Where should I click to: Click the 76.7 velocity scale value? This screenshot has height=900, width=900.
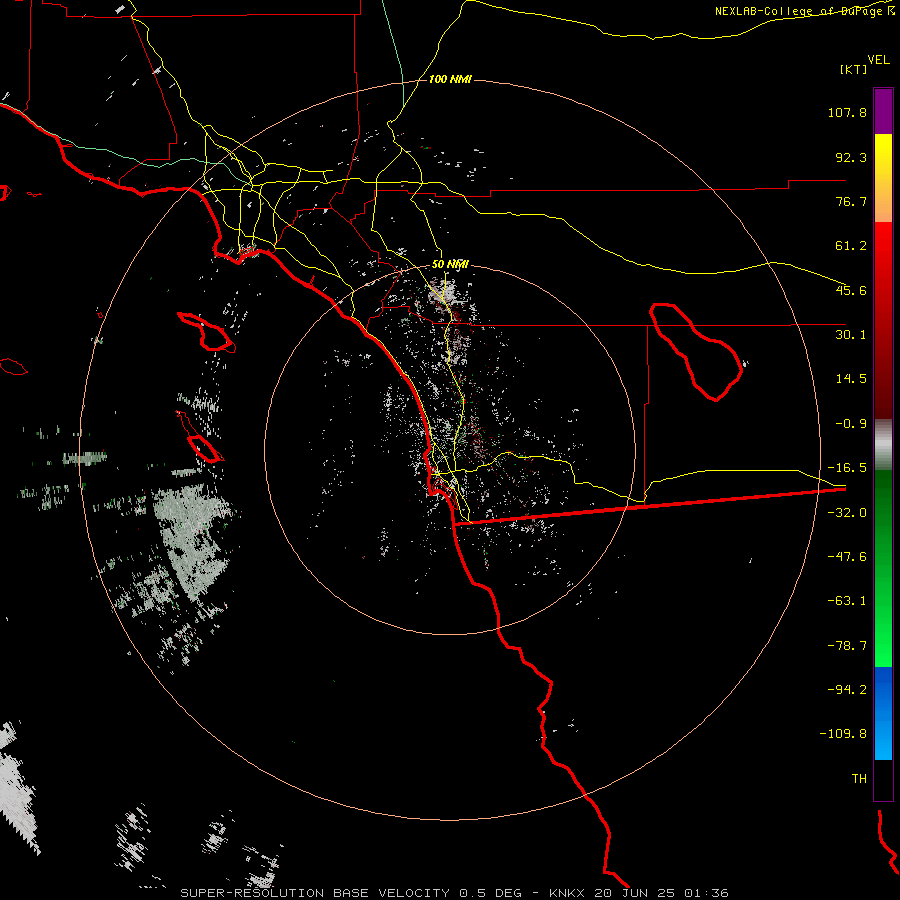[851, 201]
